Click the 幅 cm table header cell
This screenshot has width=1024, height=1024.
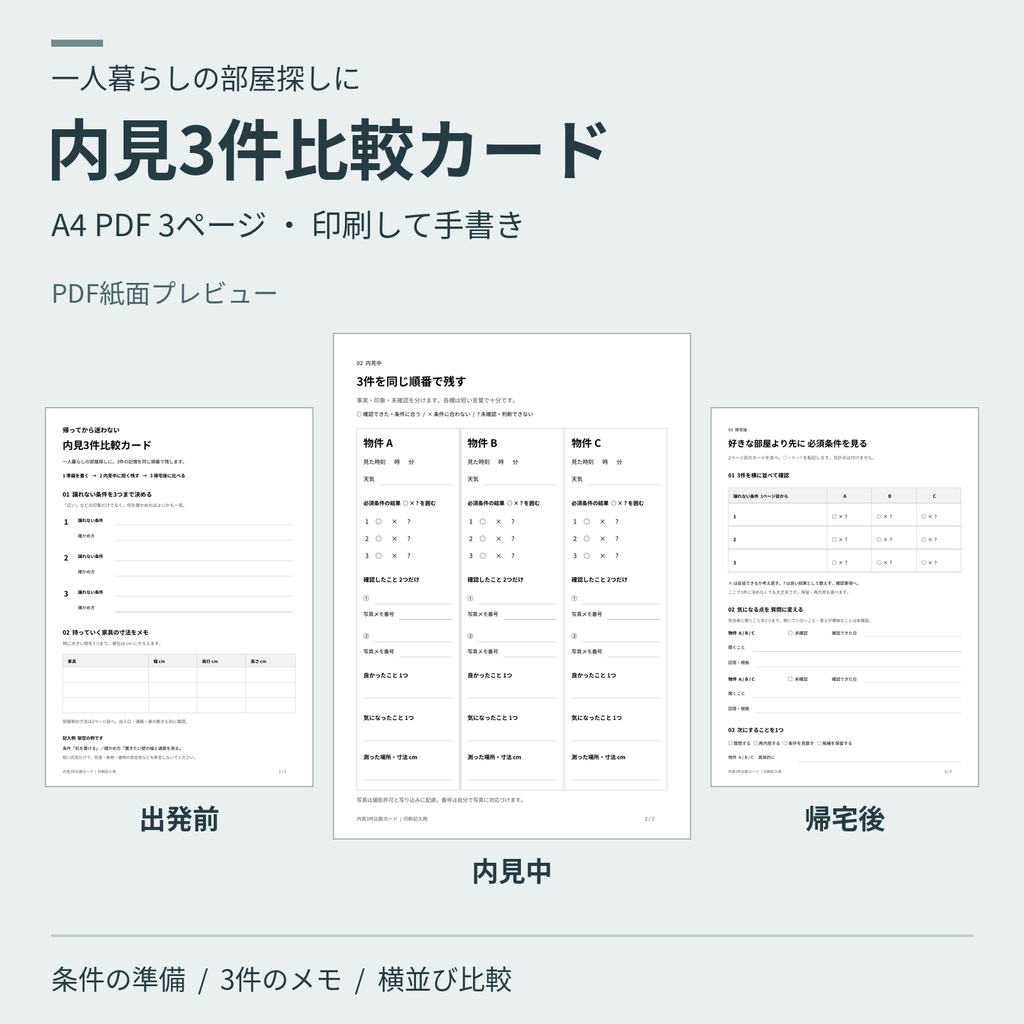point(172,661)
